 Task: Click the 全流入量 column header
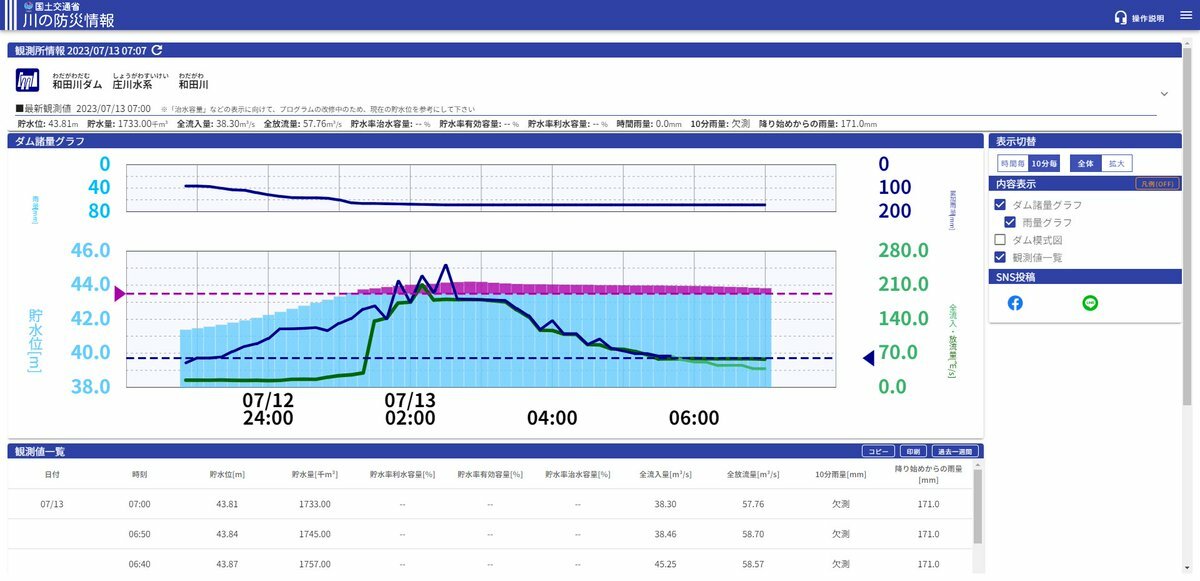(665, 475)
